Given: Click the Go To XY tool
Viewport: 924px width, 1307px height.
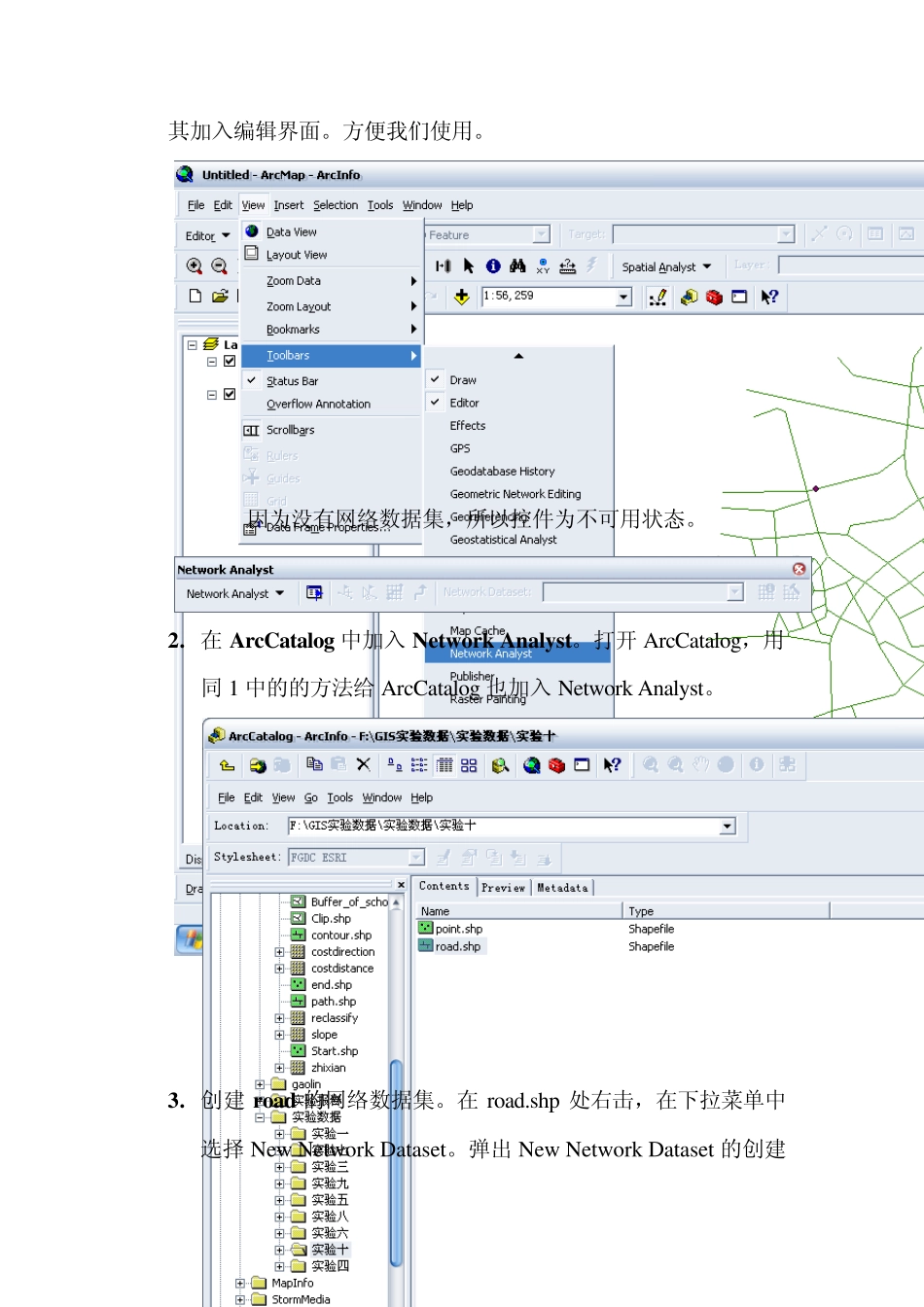Looking at the screenshot, I should (543, 265).
